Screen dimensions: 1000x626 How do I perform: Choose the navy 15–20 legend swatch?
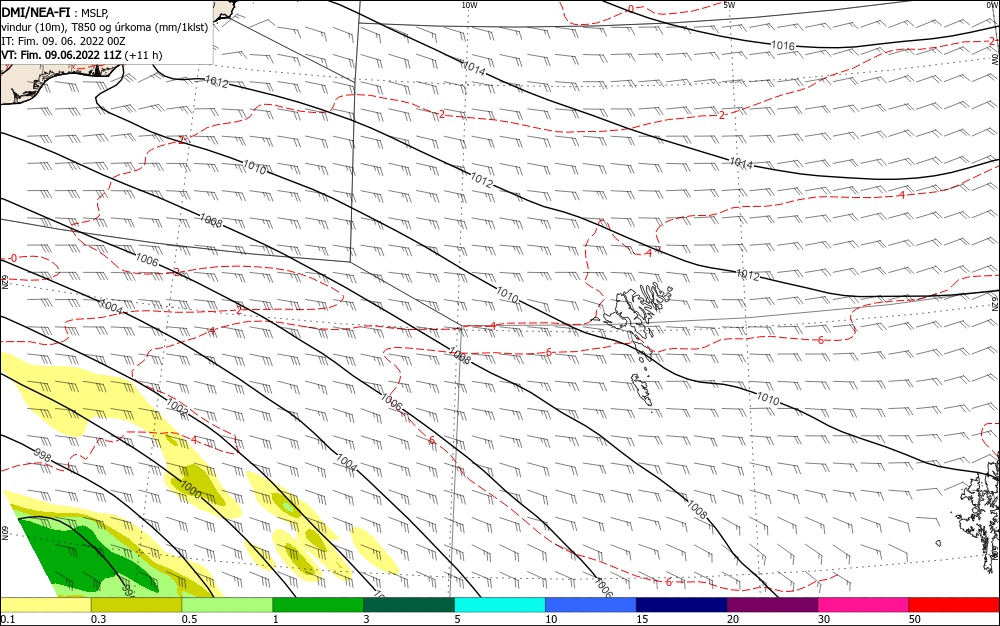(x=682, y=604)
